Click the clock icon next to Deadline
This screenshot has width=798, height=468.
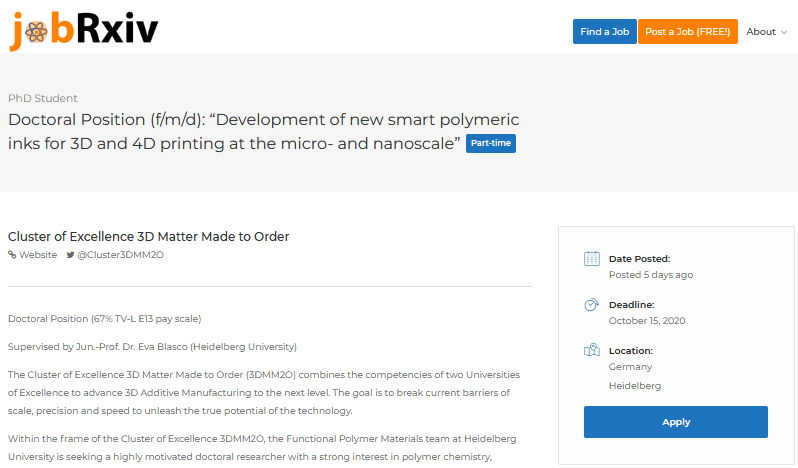[591, 305]
